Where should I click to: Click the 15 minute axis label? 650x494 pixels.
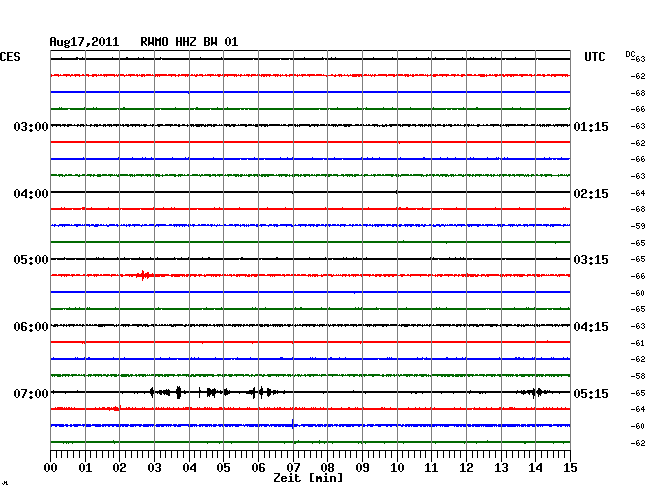pos(570,468)
